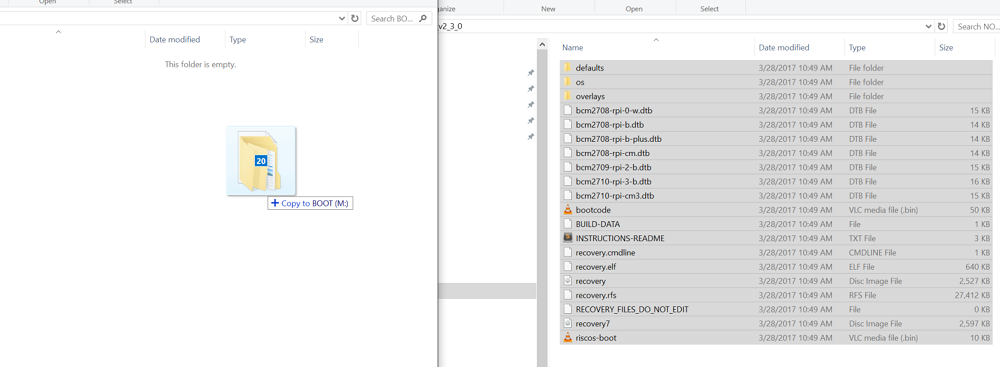
Task: Refresh the right window's v2_3_0 folder
Action: (x=941, y=26)
